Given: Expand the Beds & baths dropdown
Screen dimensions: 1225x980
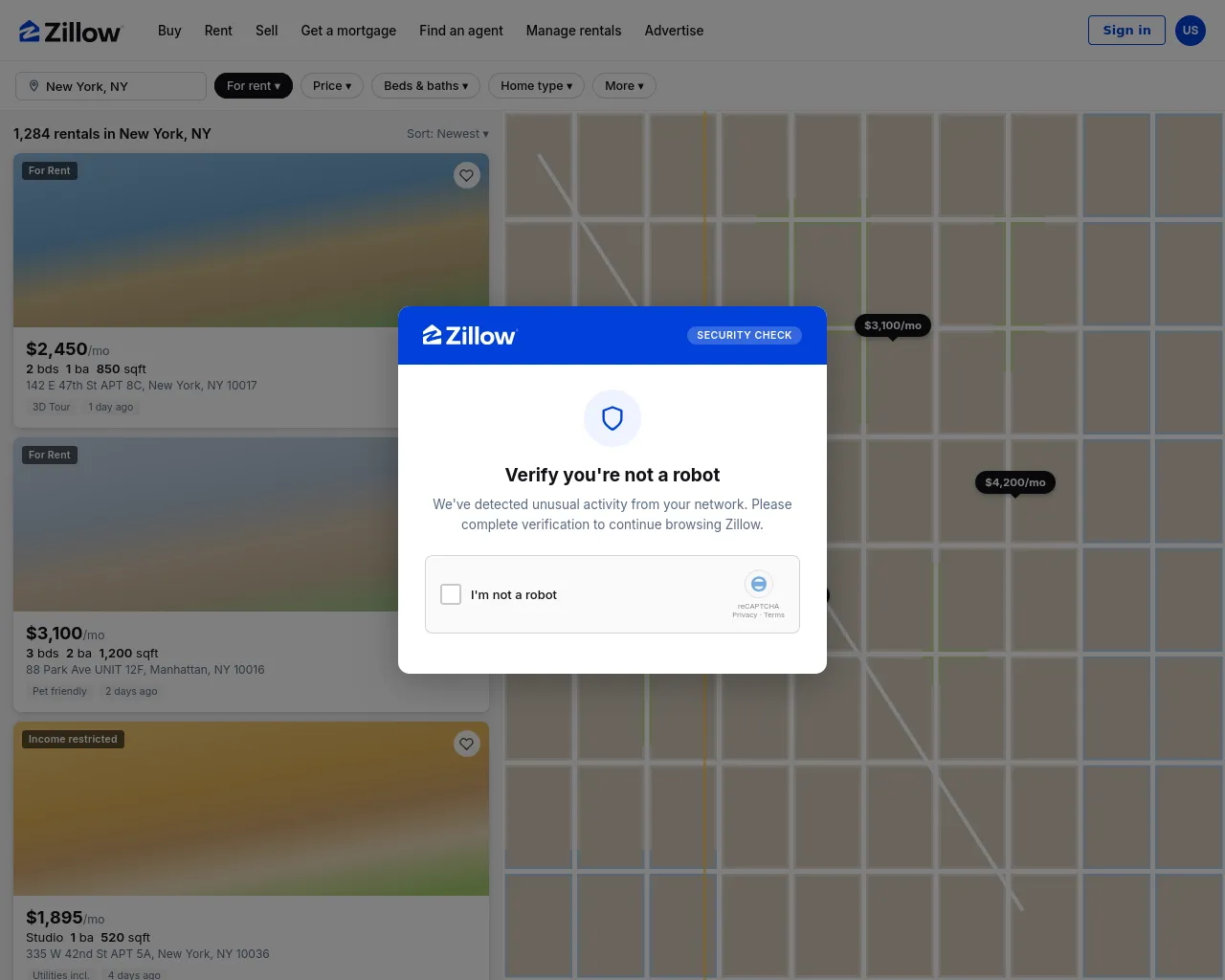Looking at the screenshot, I should click(x=426, y=86).
